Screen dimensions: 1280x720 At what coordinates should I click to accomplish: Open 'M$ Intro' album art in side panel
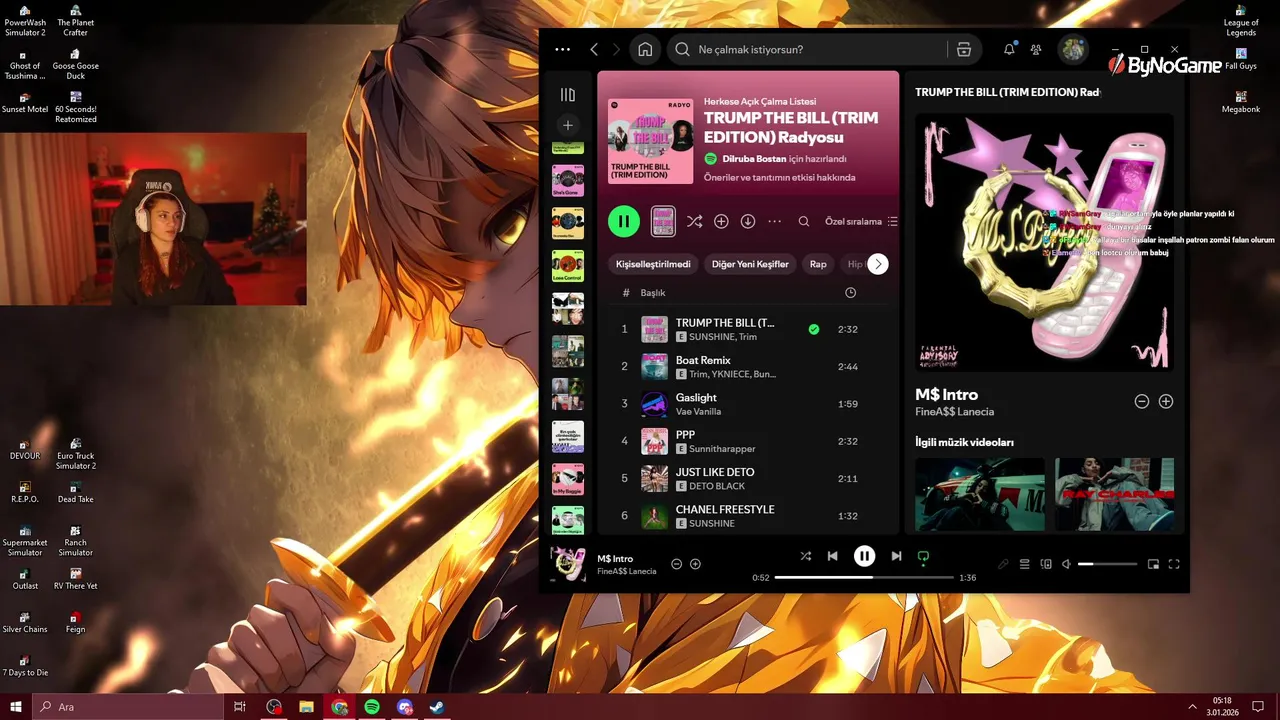[x=1044, y=242]
